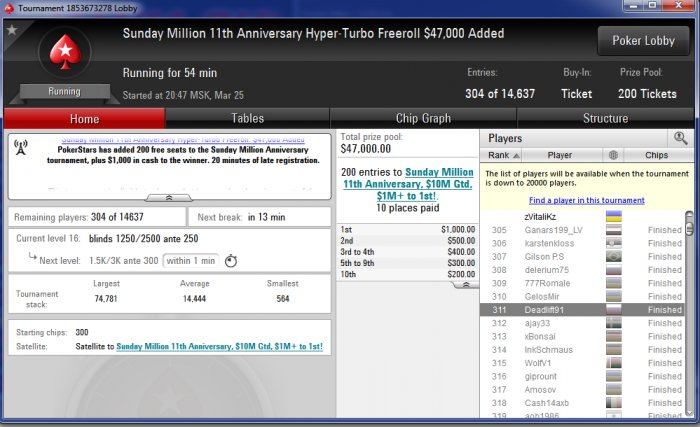
Task: Open the Chip Graph tab
Action: [423, 118]
